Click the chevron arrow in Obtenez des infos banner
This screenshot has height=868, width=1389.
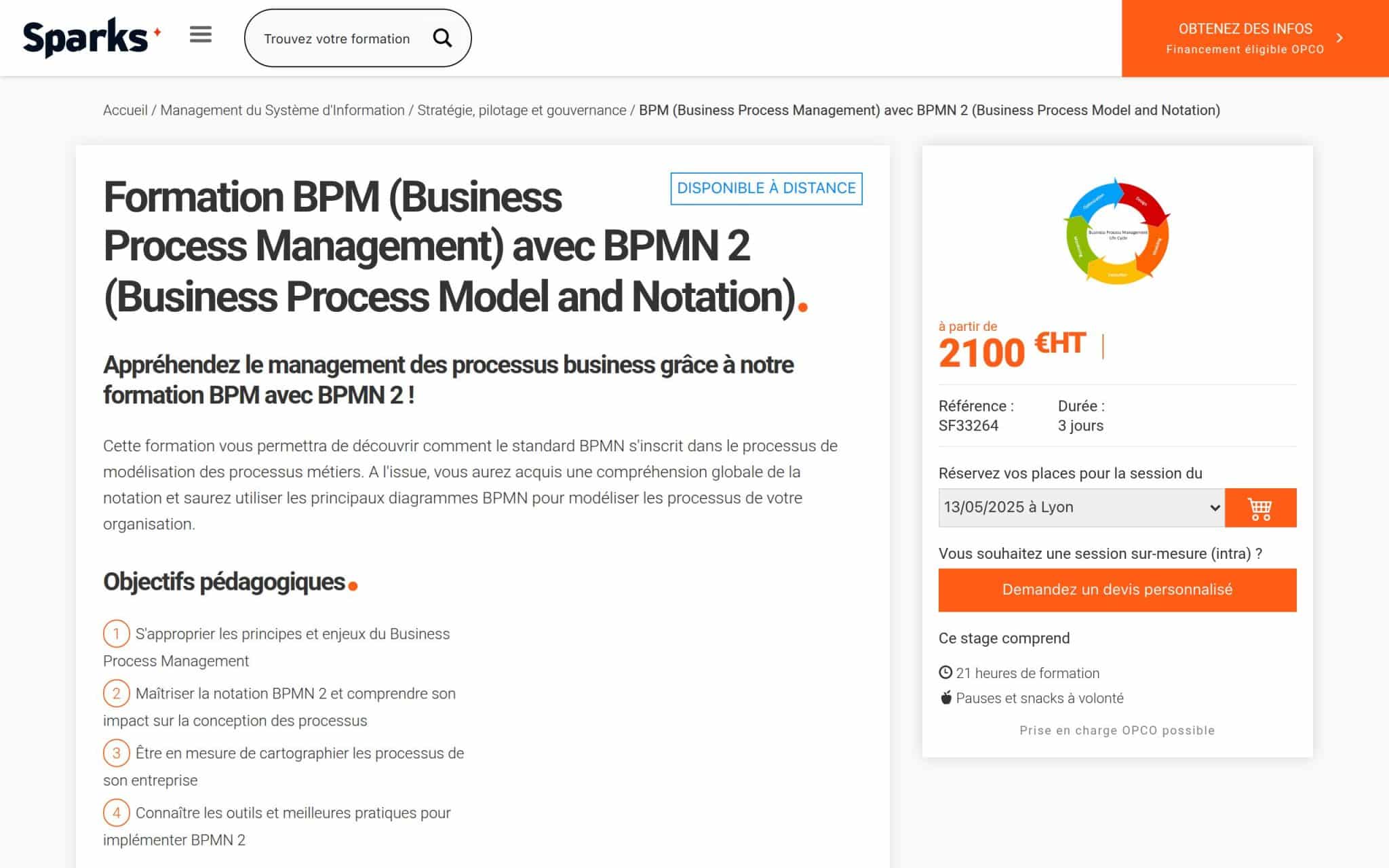(1339, 38)
